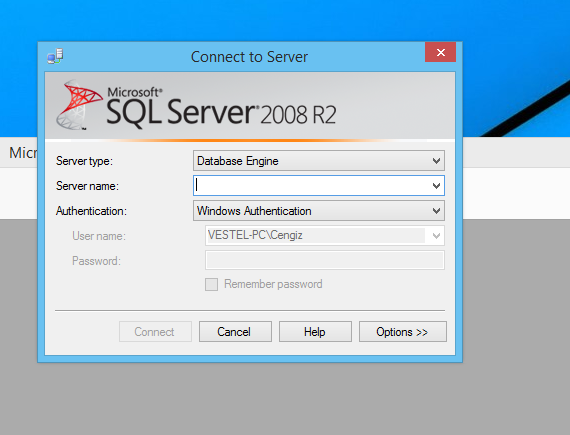
Task: Click the Connect button
Action: [x=155, y=331]
